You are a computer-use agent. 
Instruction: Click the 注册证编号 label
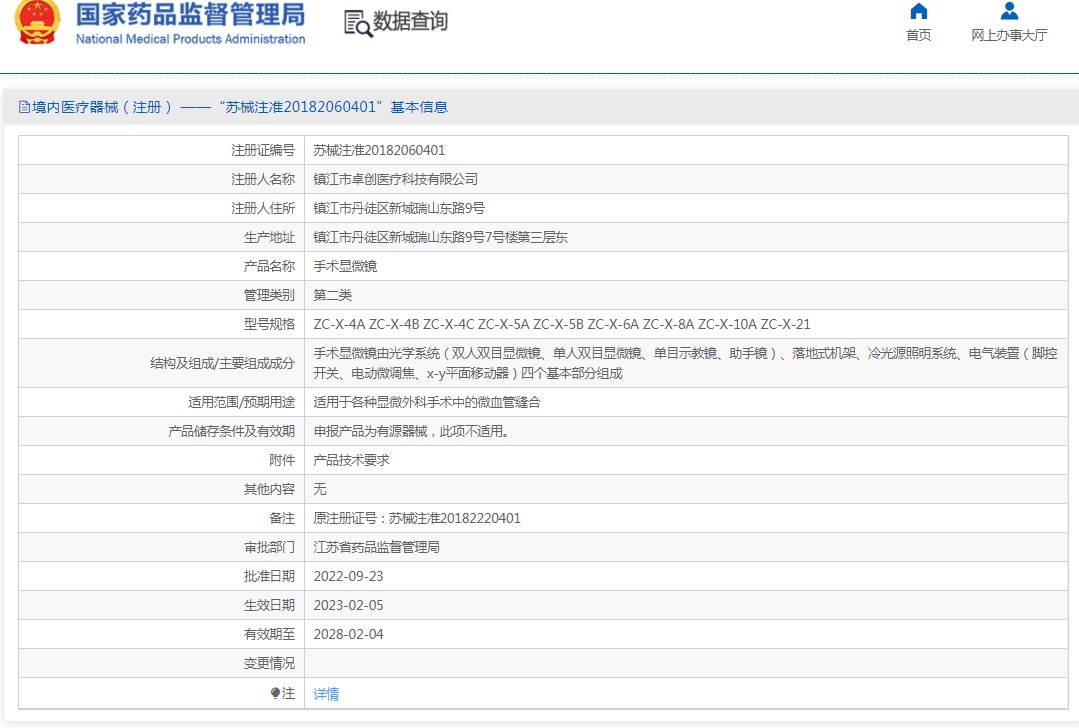(263, 150)
